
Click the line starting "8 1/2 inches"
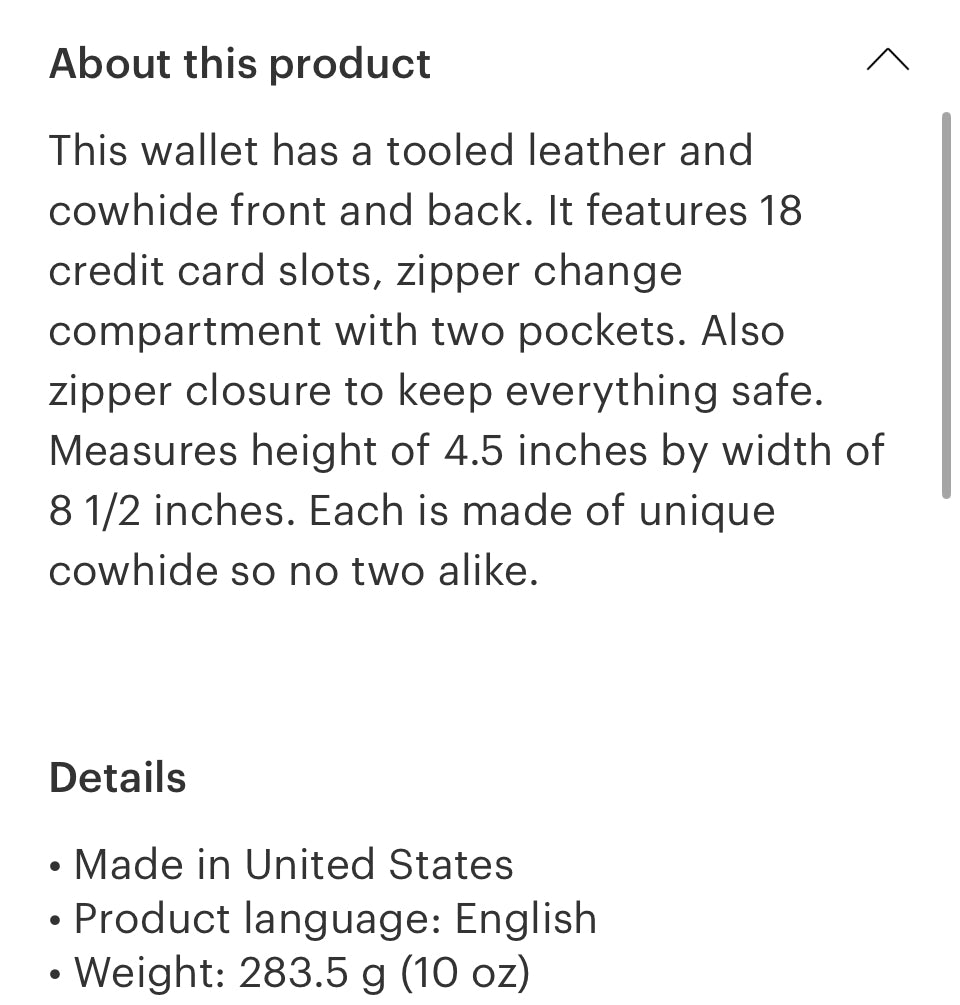[412, 512]
